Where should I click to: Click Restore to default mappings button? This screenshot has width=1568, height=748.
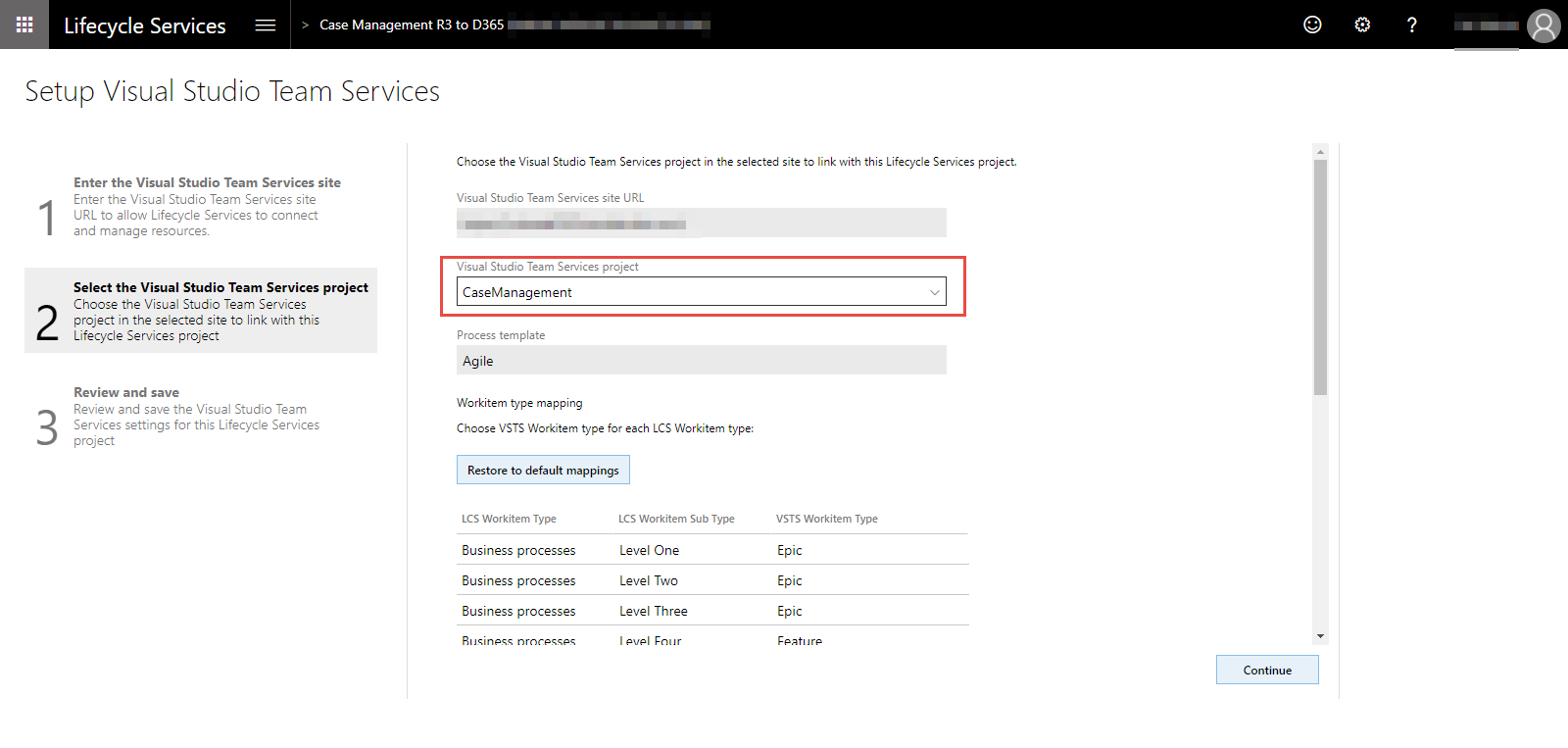tap(543, 470)
